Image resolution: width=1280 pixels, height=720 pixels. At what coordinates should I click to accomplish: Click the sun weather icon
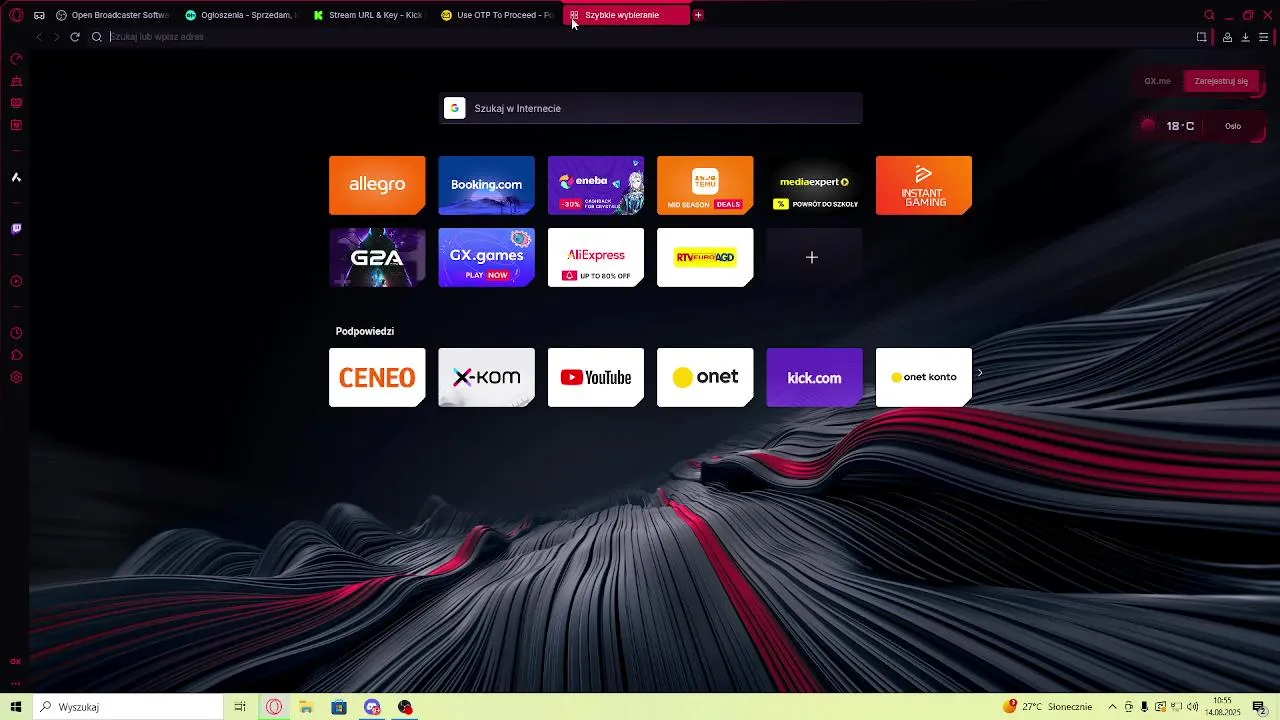pos(1148,125)
